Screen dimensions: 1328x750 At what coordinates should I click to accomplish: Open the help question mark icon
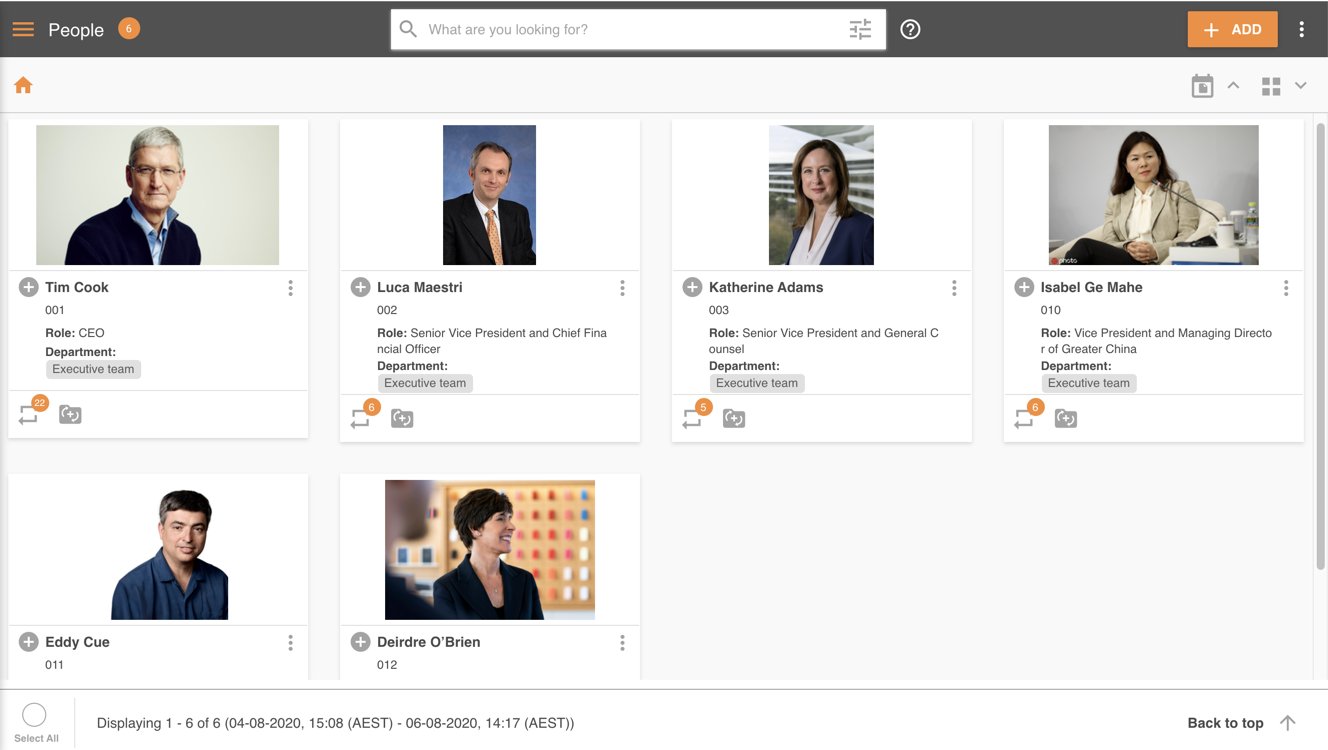[910, 30]
